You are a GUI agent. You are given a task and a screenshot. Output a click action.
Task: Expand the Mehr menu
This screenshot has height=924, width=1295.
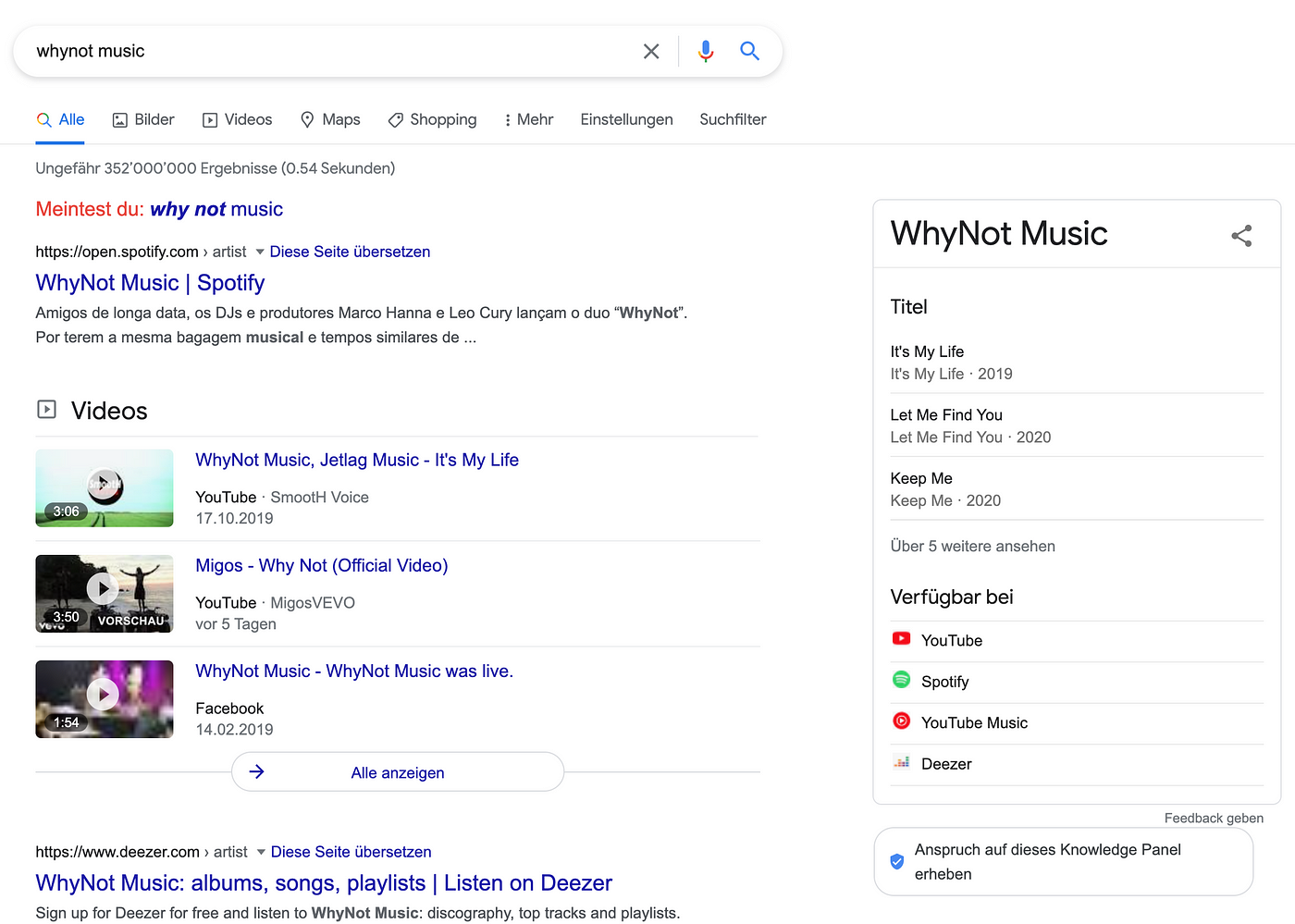pyautogui.click(x=528, y=119)
